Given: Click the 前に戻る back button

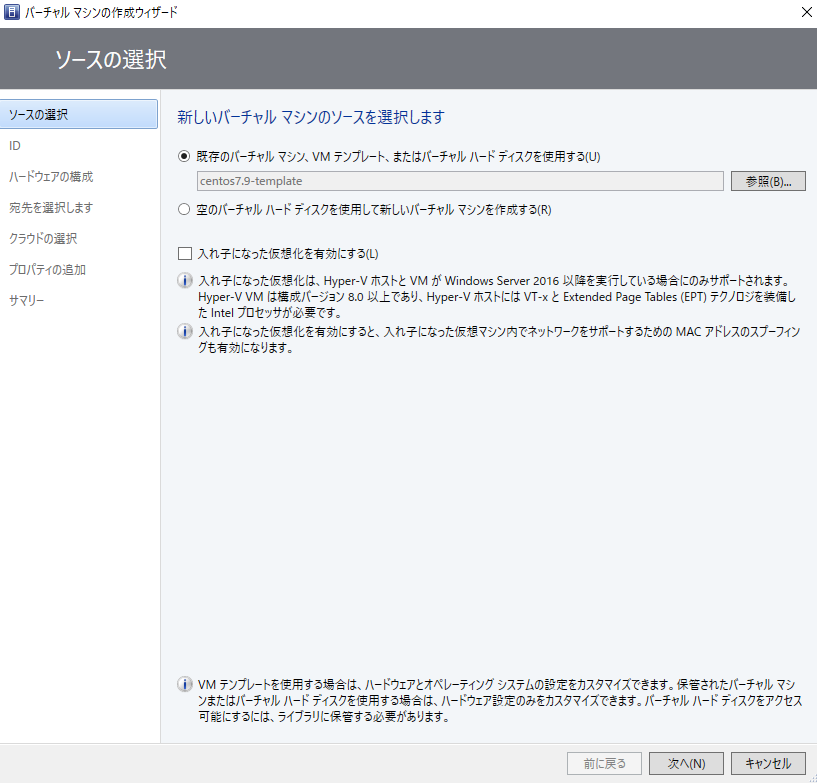Looking at the screenshot, I should [604, 764].
